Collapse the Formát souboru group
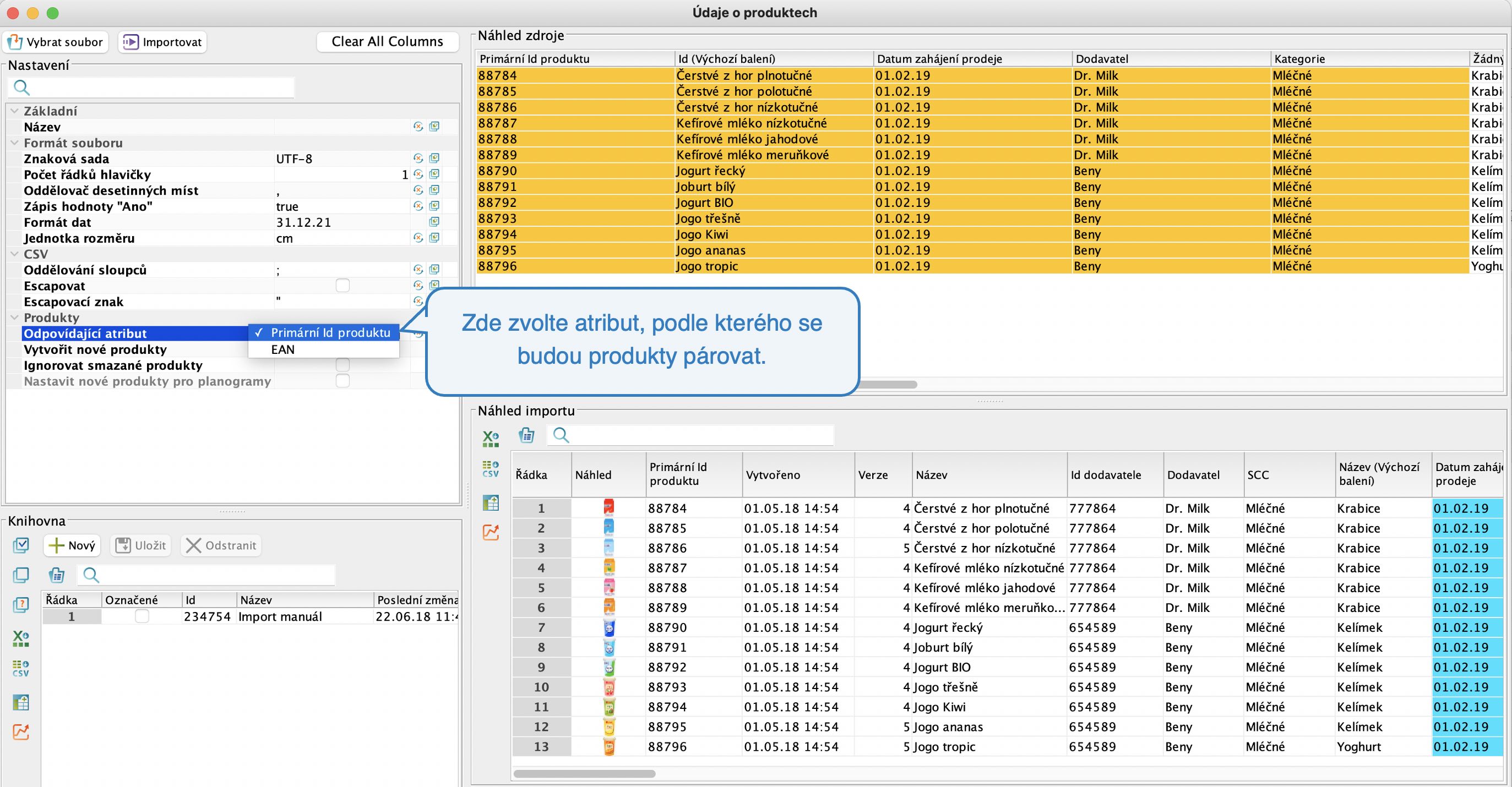The width and height of the screenshot is (1512, 787). point(15,143)
